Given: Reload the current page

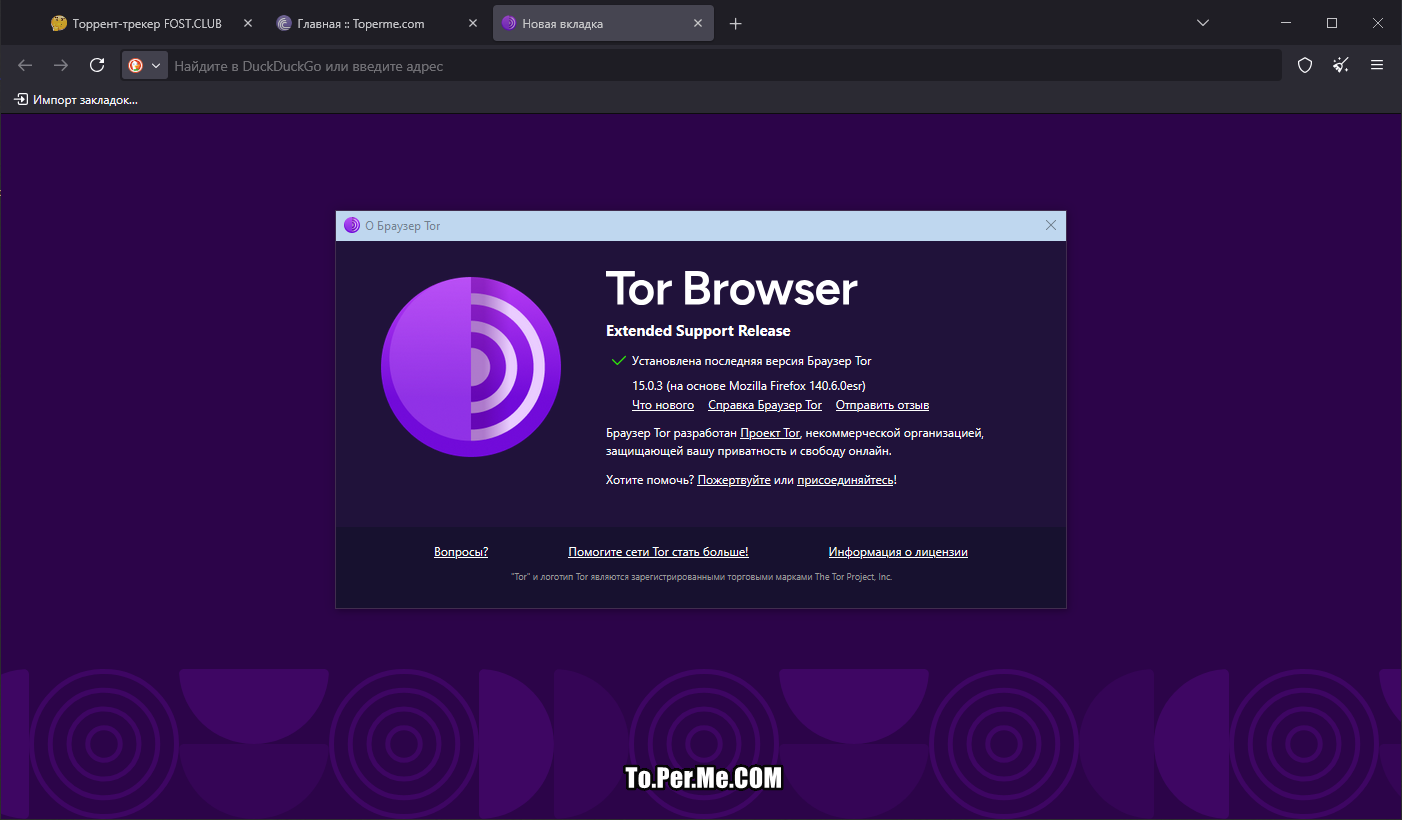Looking at the screenshot, I should [97, 65].
